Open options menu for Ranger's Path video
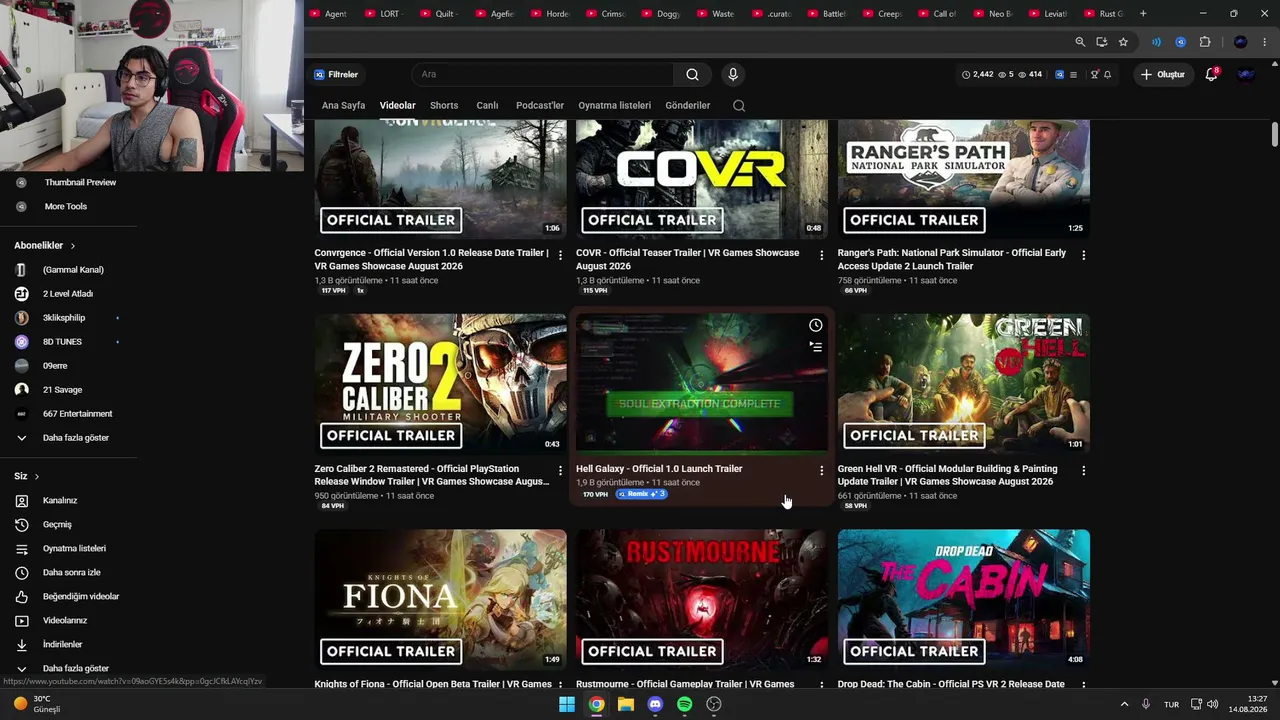 click(x=1083, y=255)
